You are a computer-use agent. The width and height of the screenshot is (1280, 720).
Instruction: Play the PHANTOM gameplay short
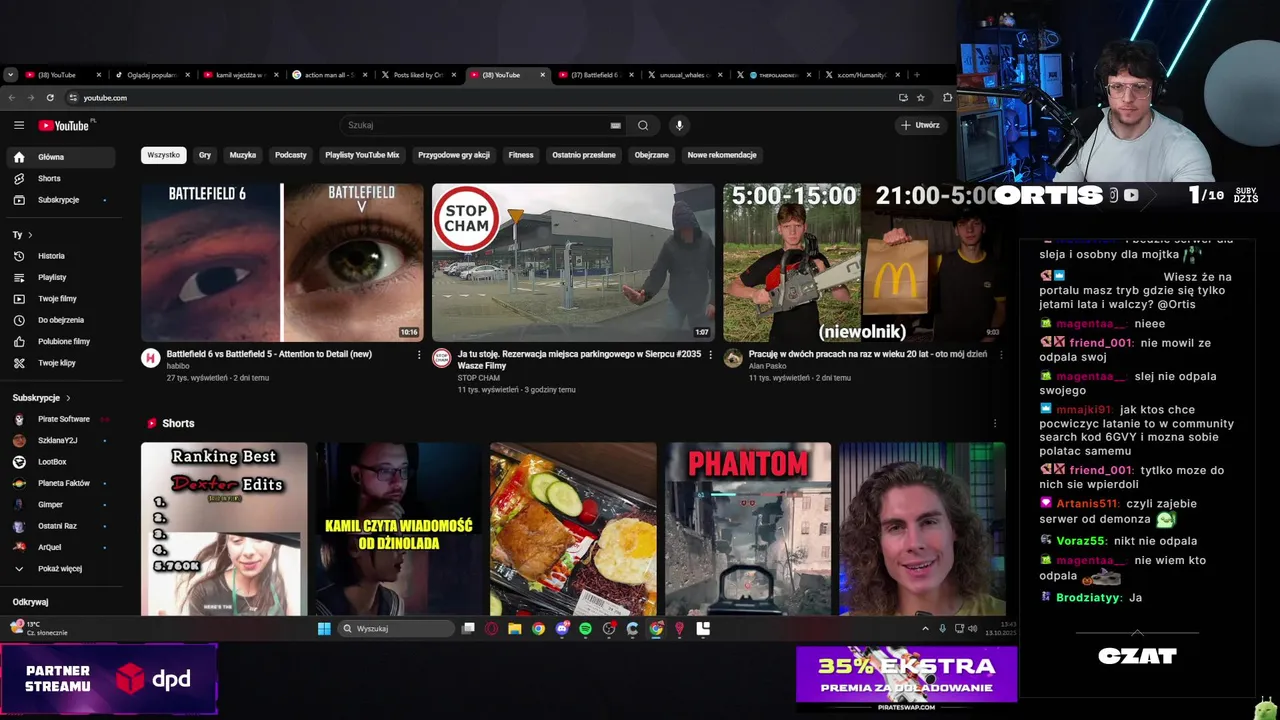pos(748,529)
